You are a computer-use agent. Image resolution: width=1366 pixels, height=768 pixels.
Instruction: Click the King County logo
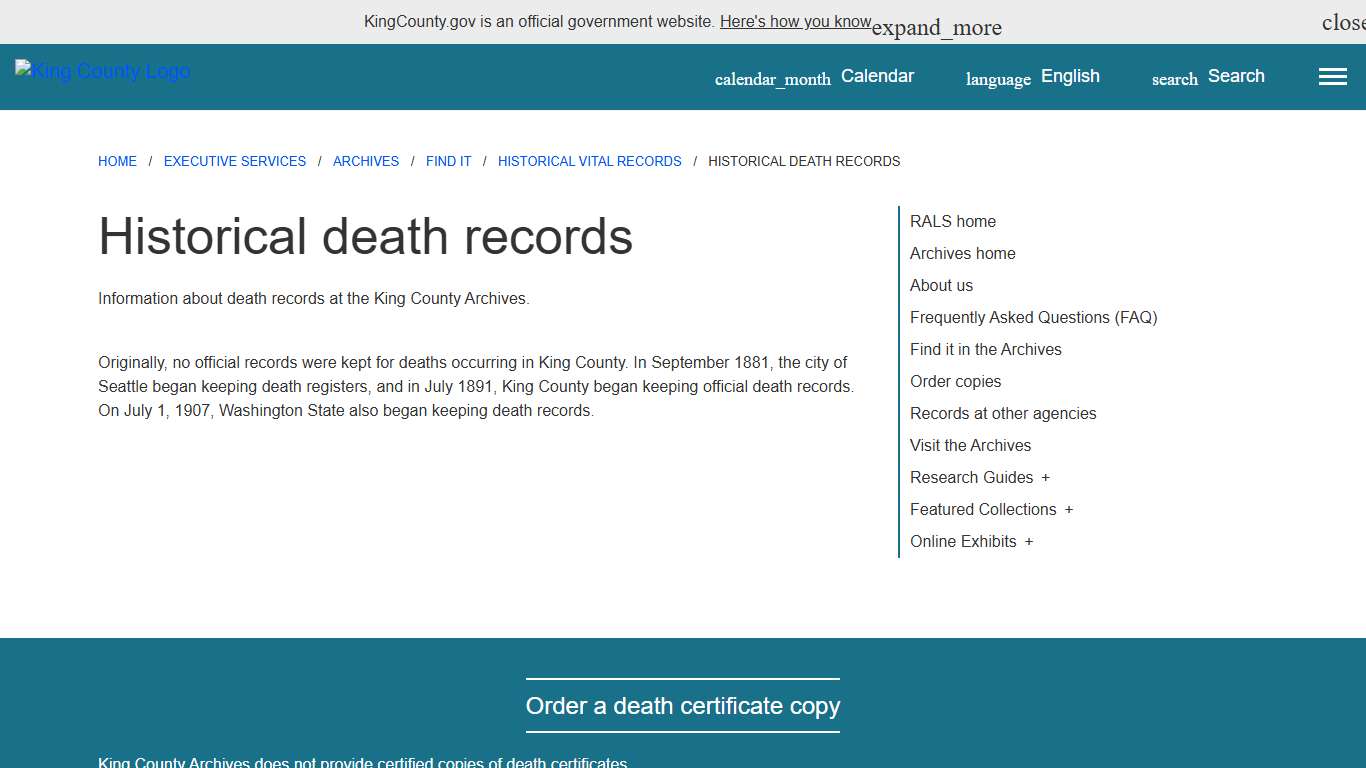(101, 71)
